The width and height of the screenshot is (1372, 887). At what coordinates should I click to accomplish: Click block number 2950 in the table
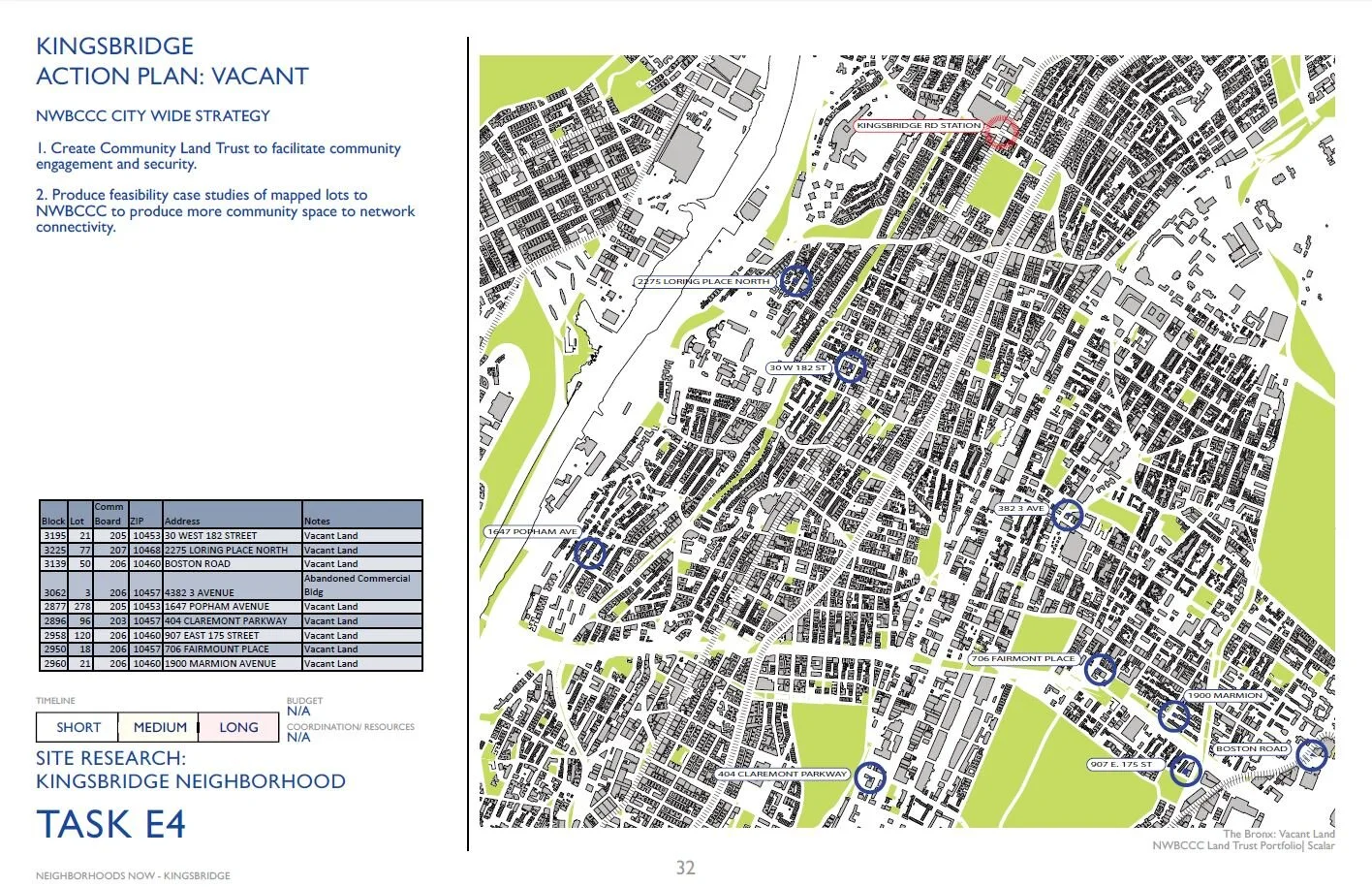point(54,649)
